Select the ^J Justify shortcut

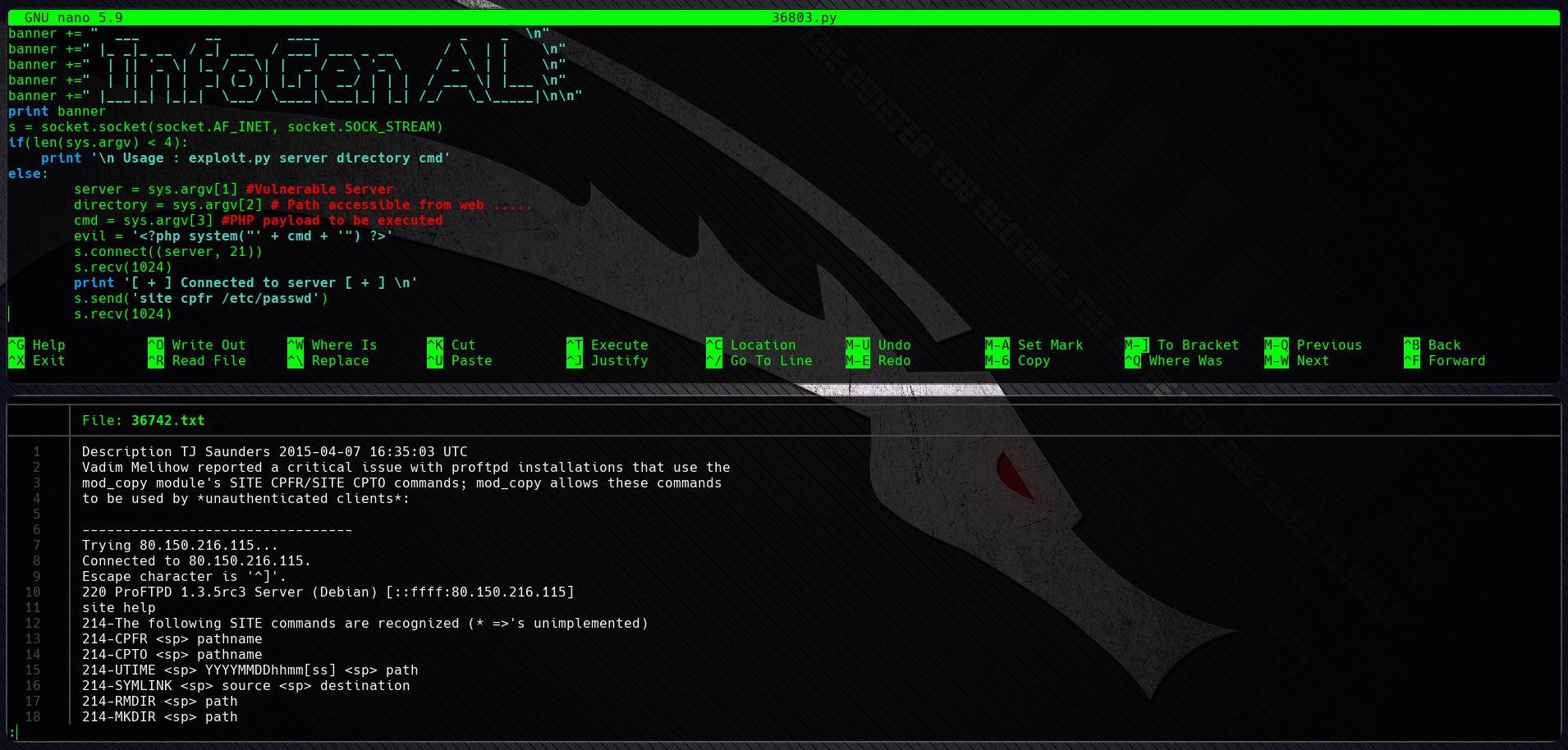pyautogui.click(x=607, y=360)
